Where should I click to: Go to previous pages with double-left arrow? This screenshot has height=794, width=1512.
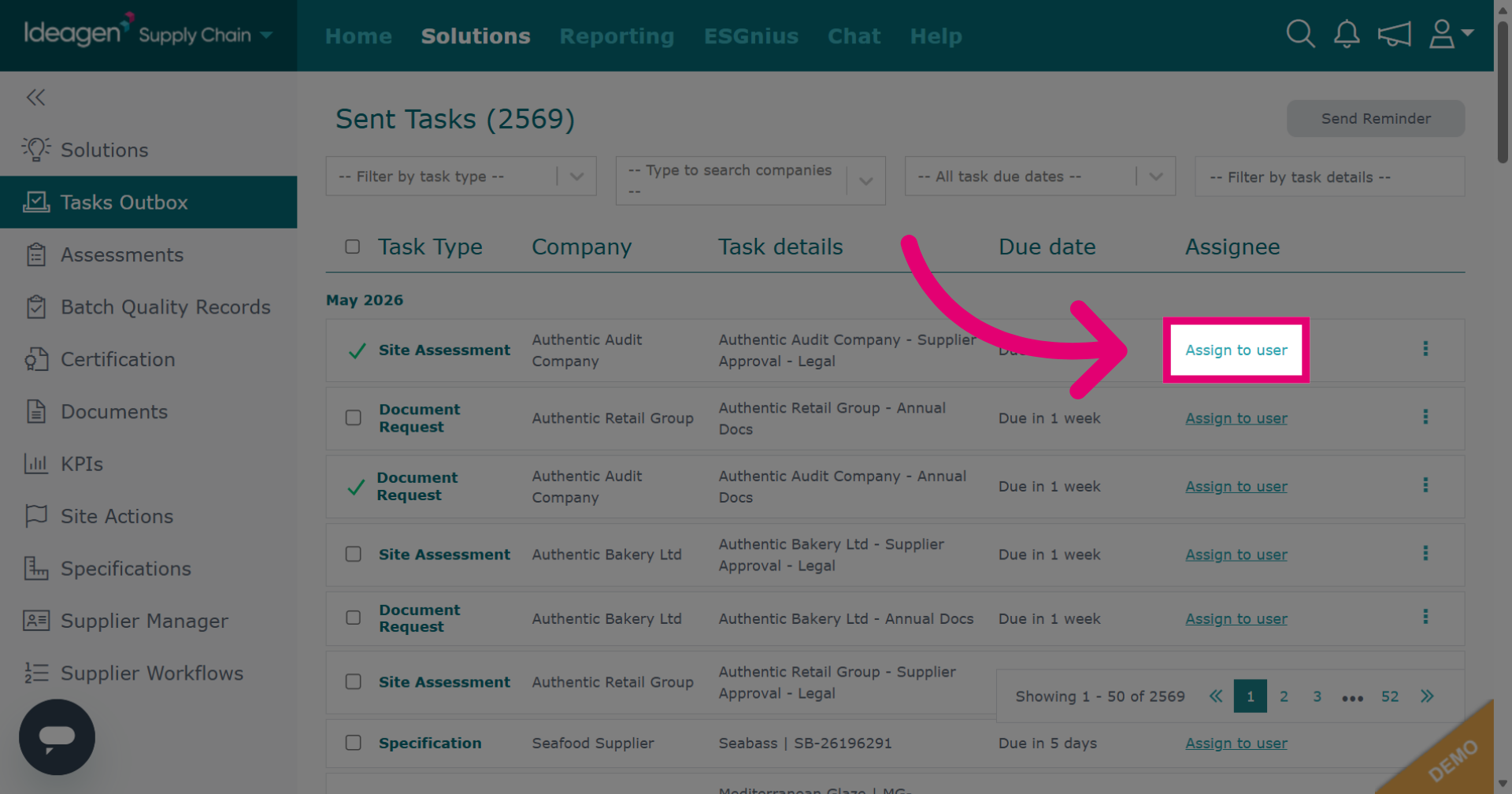pos(1216,696)
